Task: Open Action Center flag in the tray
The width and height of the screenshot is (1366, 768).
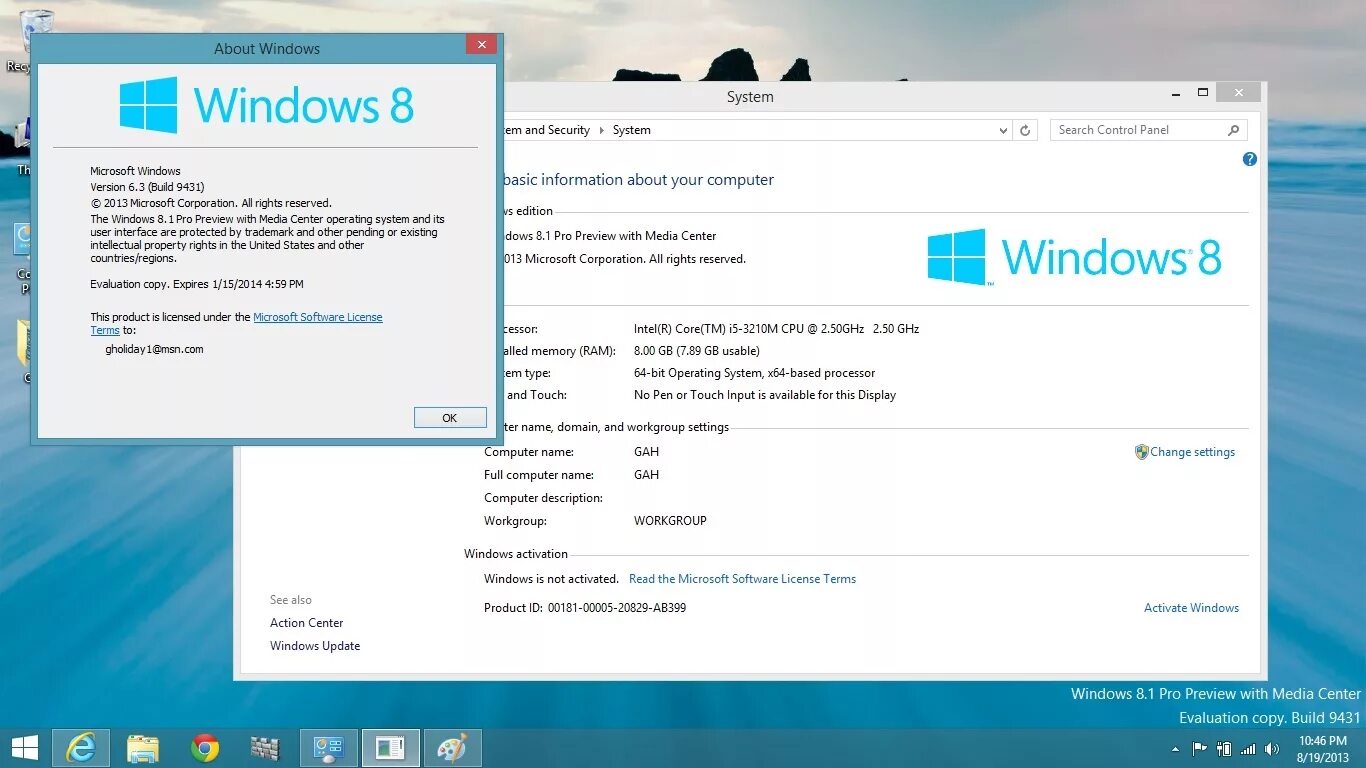Action: (1199, 748)
